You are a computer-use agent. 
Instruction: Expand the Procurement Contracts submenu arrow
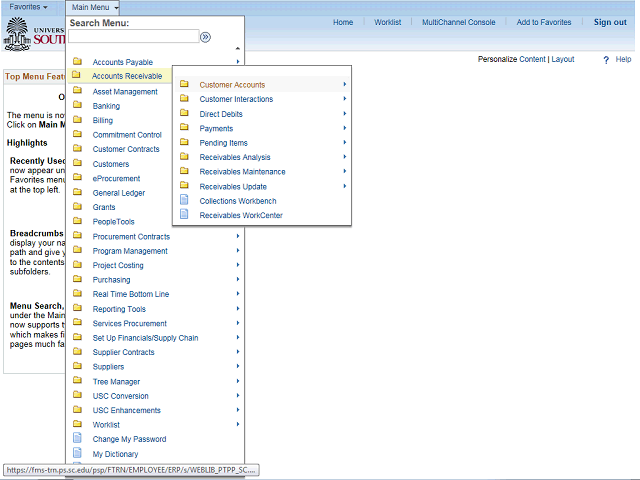[x=238, y=237]
